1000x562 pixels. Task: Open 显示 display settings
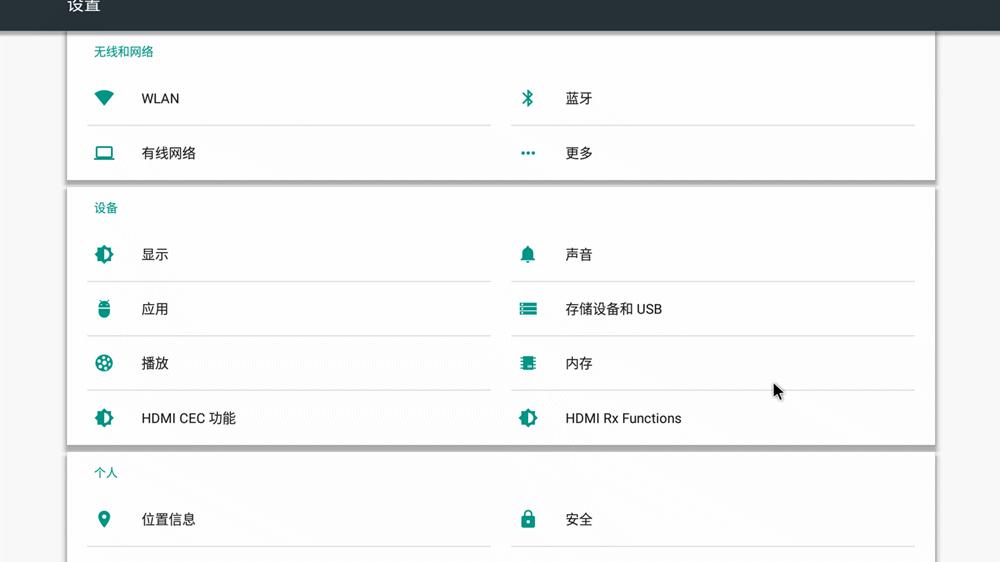(289, 255)
